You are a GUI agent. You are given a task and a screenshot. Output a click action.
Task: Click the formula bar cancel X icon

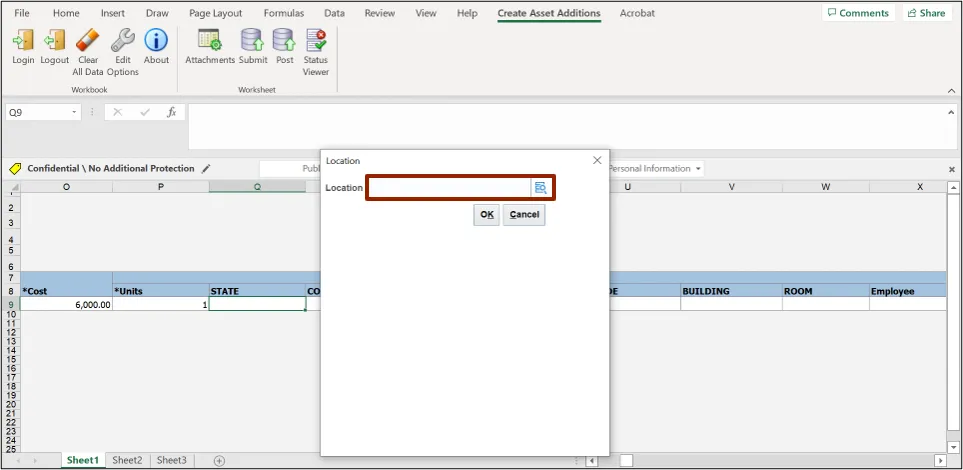click(x=118, y=112)
